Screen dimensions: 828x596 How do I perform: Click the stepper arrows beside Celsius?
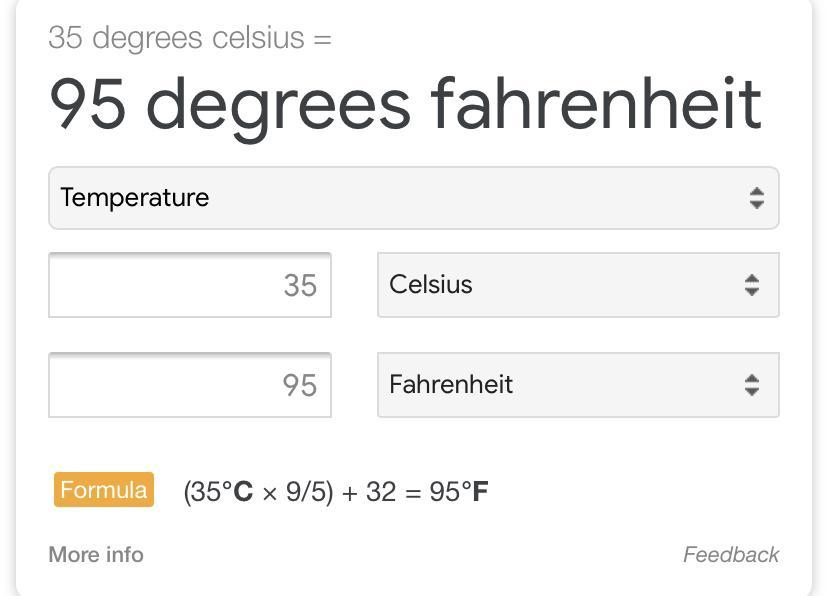[751, 285]
